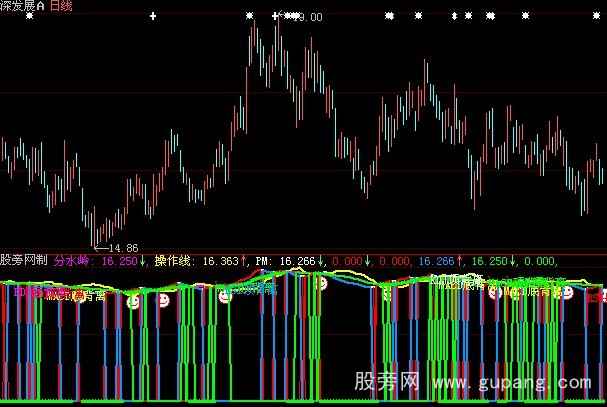
Task: Select the 日线 daily period label
Action: [61, 5]
